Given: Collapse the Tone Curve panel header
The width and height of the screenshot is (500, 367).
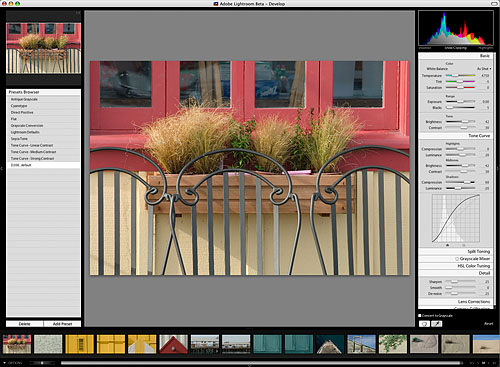Looking at the screenshot, I should pyautogui.click(x=455, y=136).
